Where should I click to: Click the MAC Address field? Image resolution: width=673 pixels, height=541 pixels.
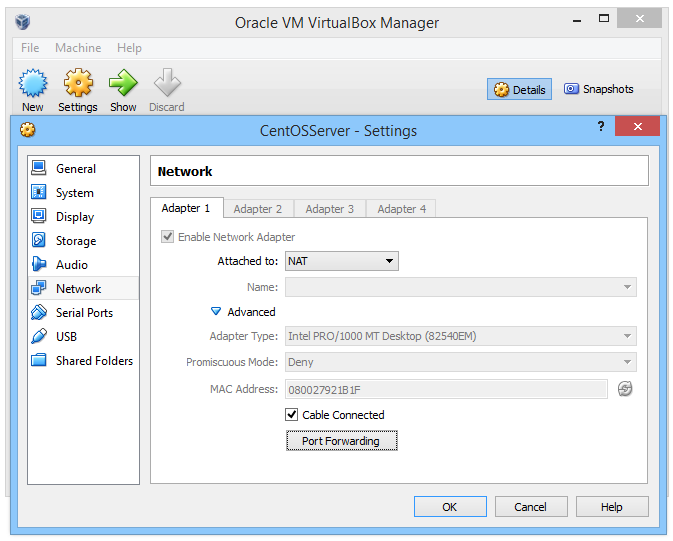coord(446,389)
